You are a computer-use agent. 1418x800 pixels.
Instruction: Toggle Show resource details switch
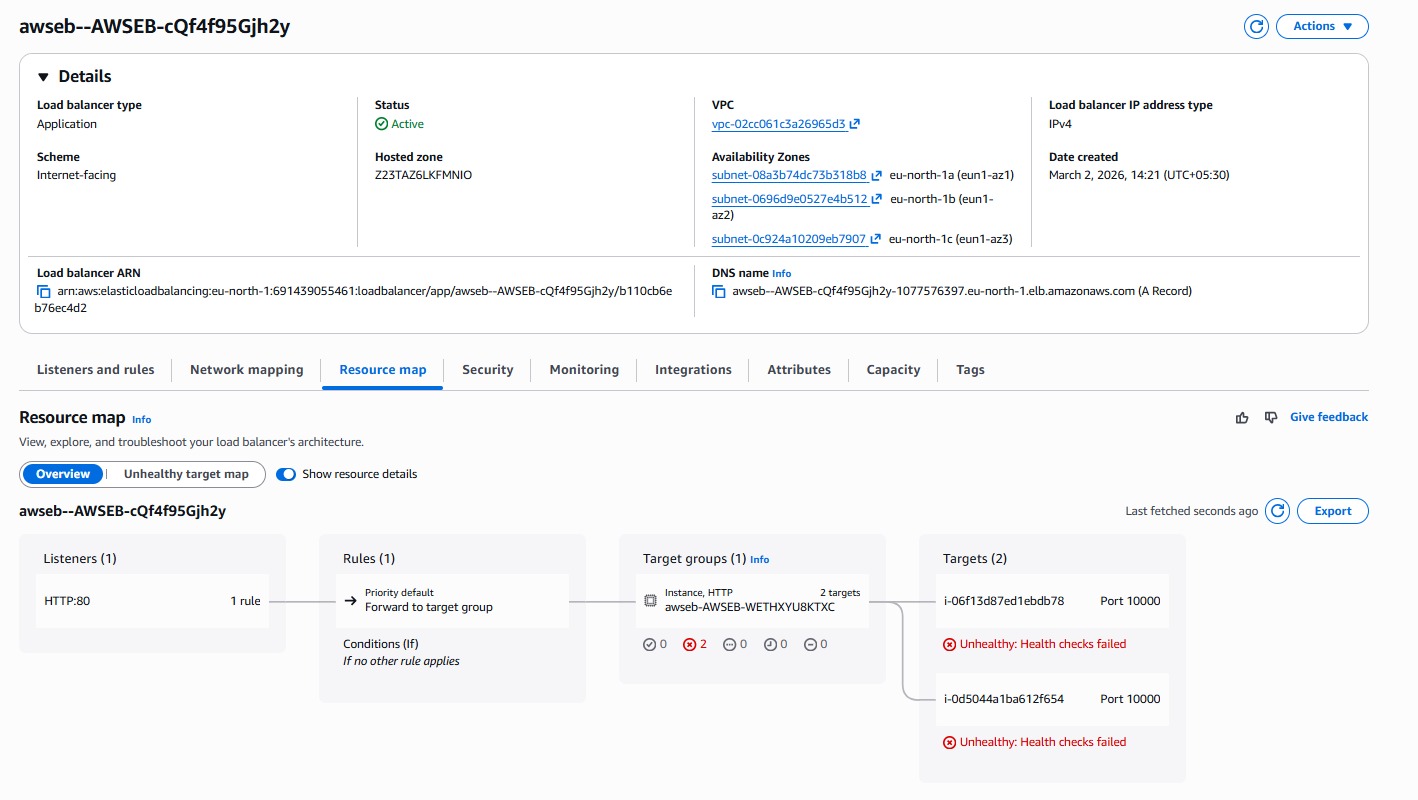coord(286,474)
